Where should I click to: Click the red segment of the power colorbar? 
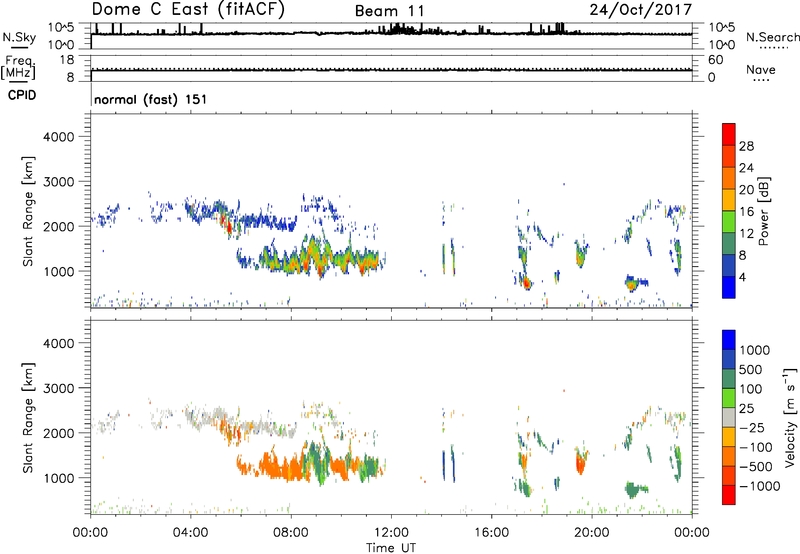pos(729,134)
